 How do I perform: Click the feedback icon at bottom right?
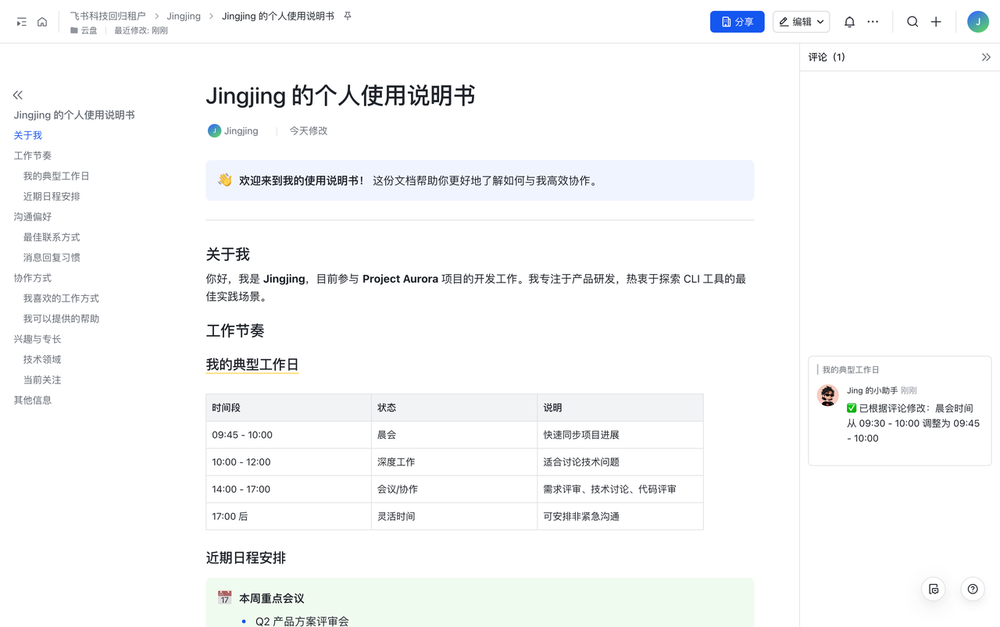(x=933, y=589)
